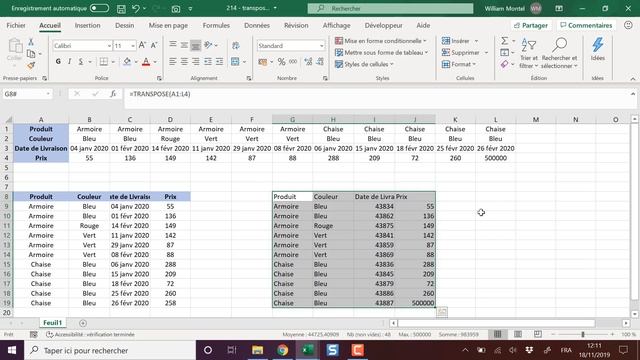Open the Standard number format dropdown

coord(322,46)
